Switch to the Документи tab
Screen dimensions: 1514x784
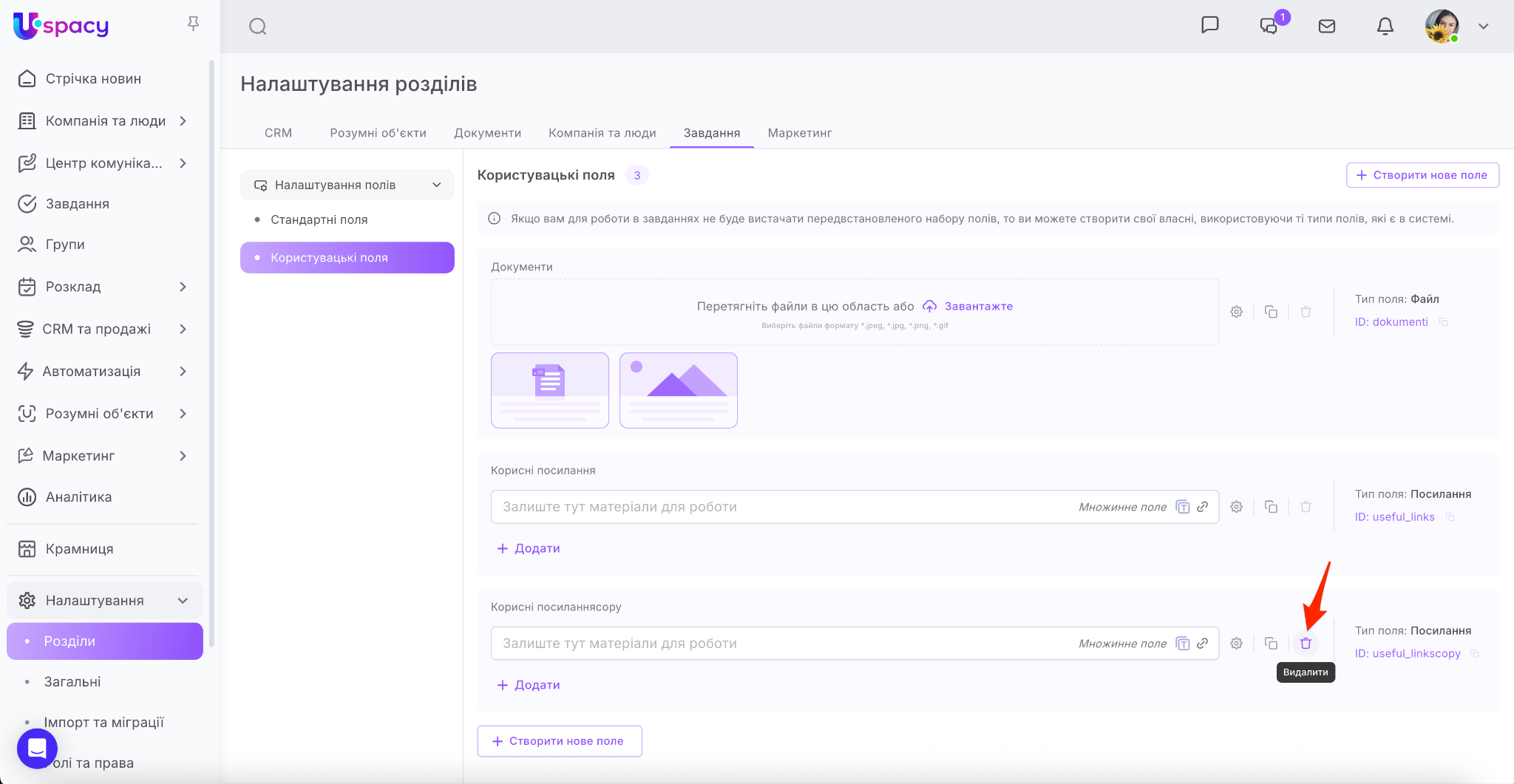[487, 133]
